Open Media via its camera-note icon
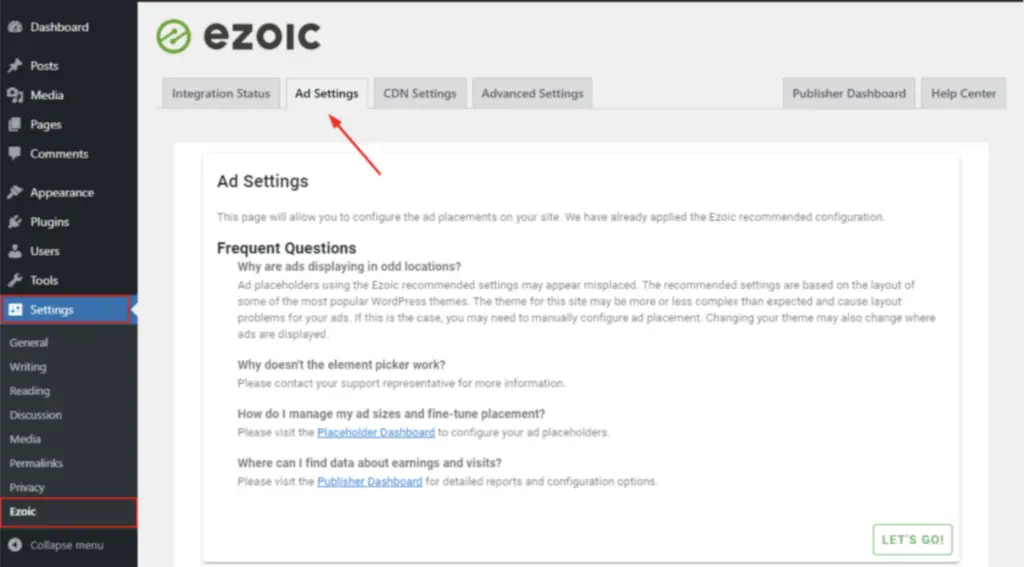Image resolution: width=1024 pixels, height=567 pixels. coord(15,95)
